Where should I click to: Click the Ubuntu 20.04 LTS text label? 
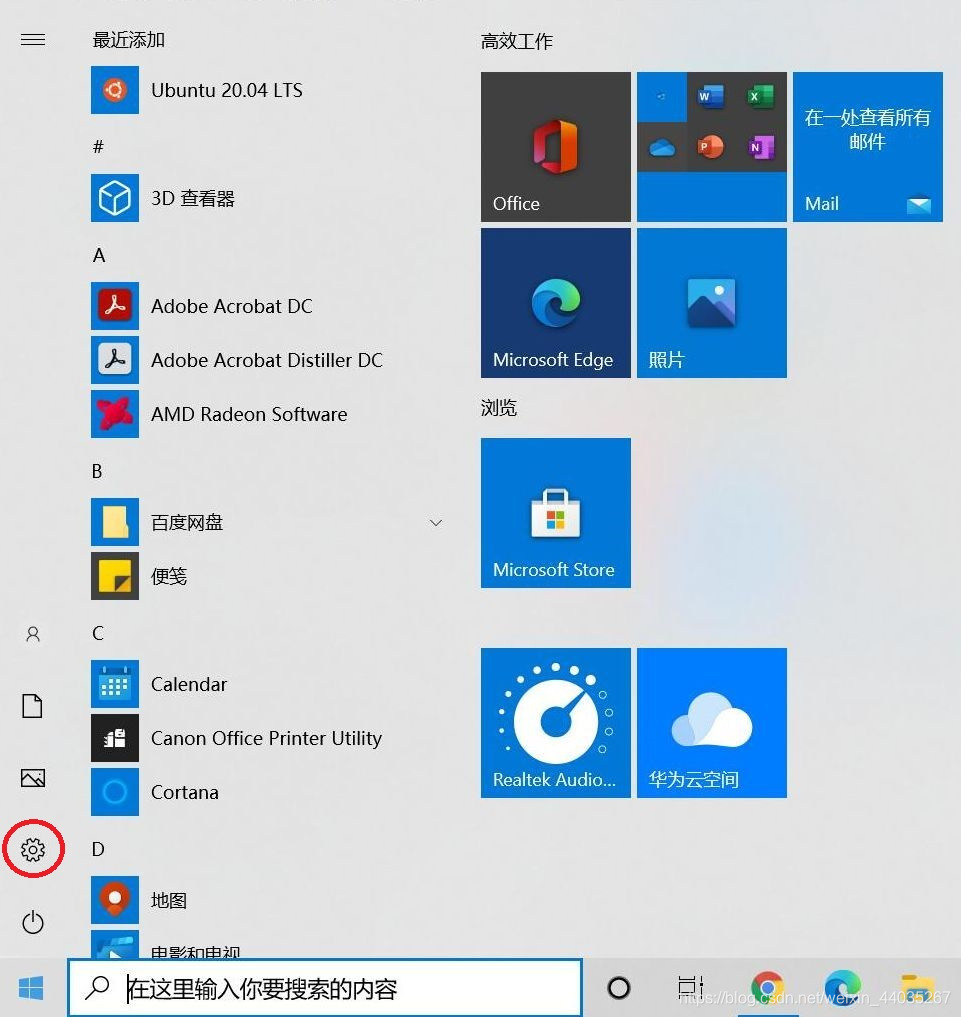(x=227, y=90)
